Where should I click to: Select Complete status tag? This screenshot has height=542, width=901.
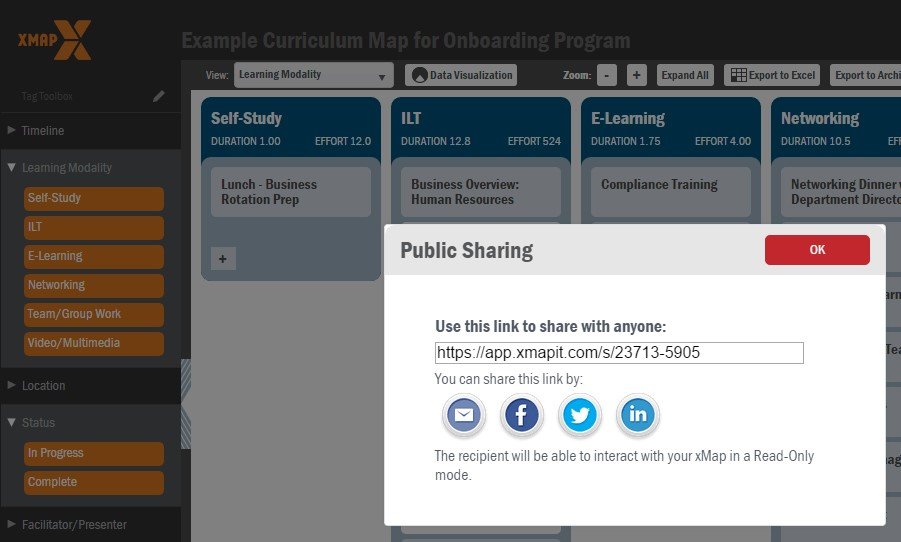tap(94, 483)
